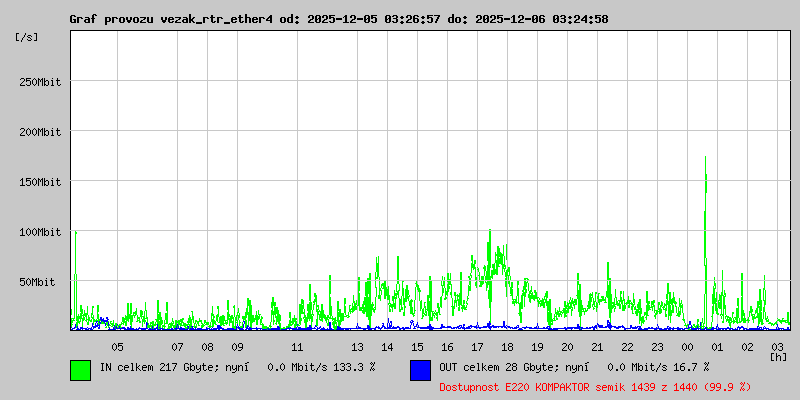Click the 100Mbit y-axis label
Image resolution: width=800 pixels, height=400 pixels.
click(x=40, y=232)
